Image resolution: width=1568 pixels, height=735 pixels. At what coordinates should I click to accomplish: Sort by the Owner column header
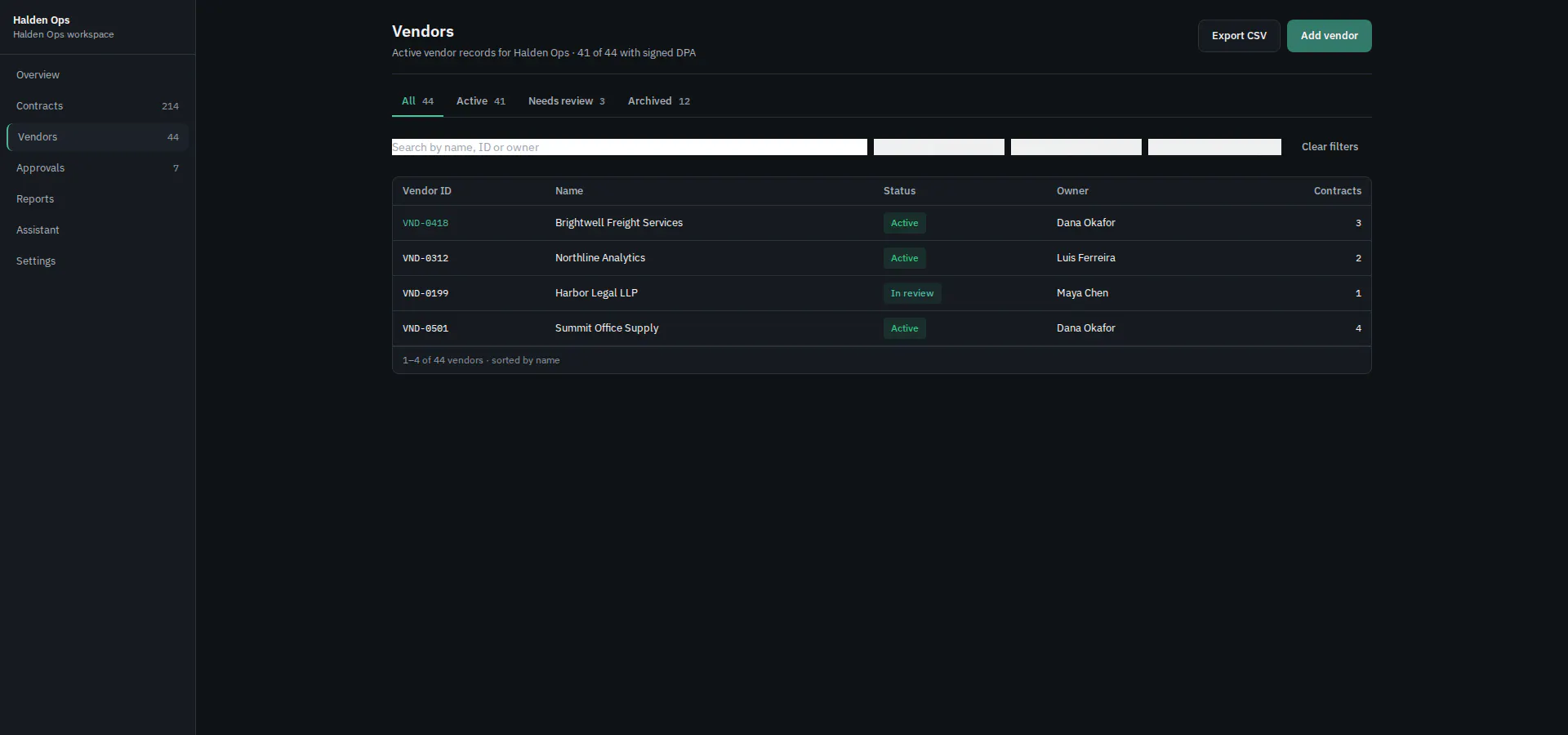[x=1072, y=191]
